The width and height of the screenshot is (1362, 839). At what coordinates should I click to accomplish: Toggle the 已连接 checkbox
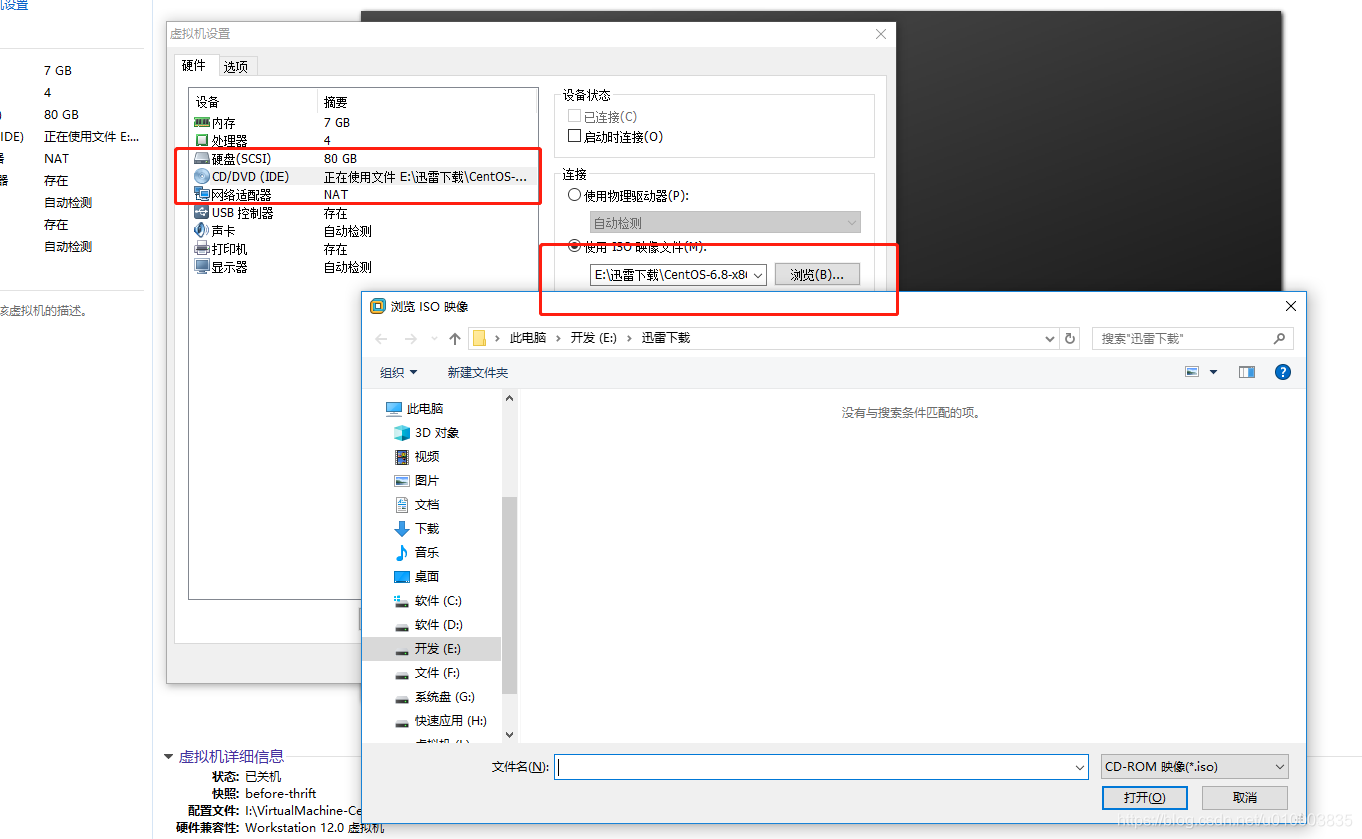[x=574, y=116]
